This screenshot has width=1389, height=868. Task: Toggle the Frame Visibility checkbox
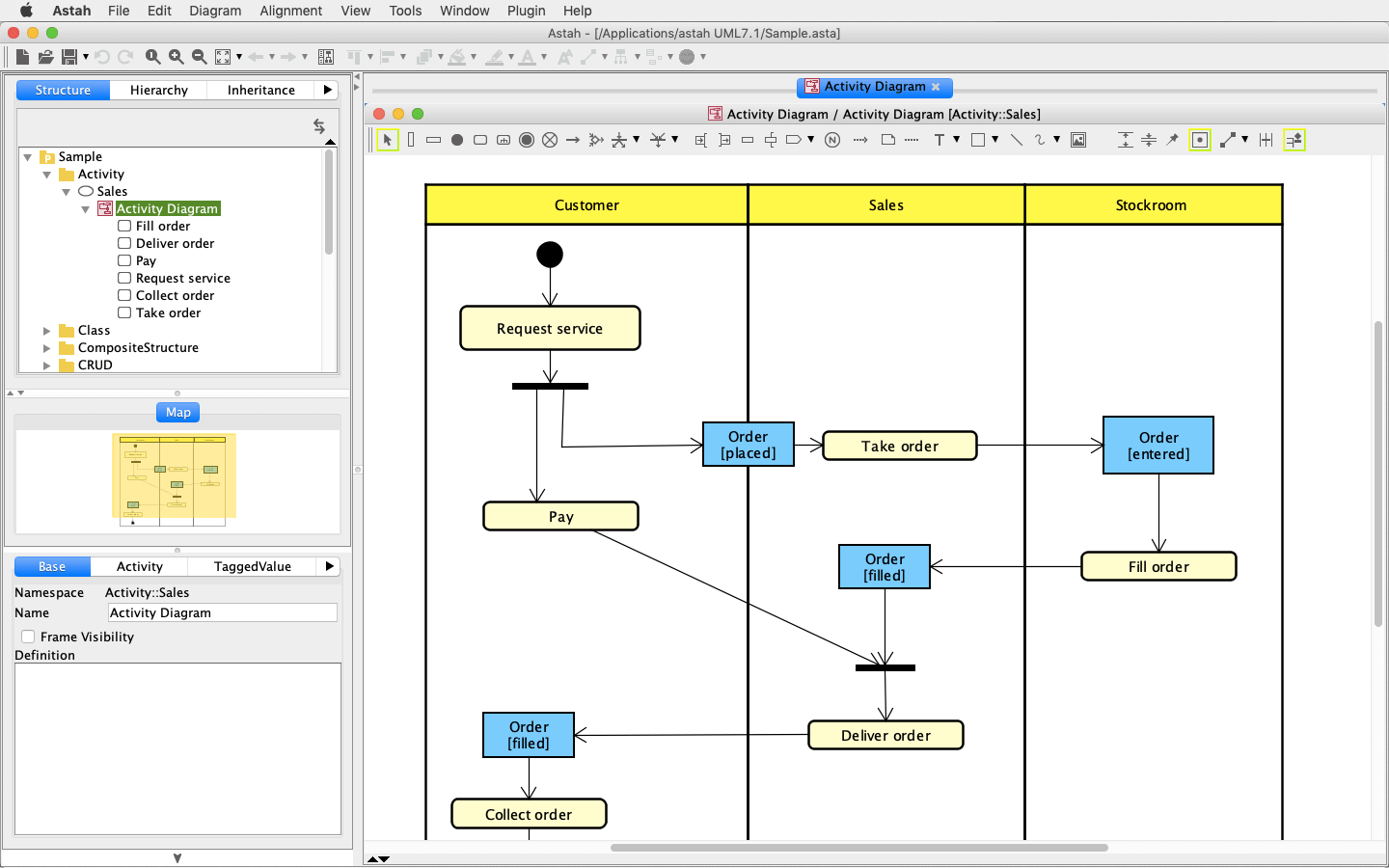pyautogui.click(x=28, y=637)
